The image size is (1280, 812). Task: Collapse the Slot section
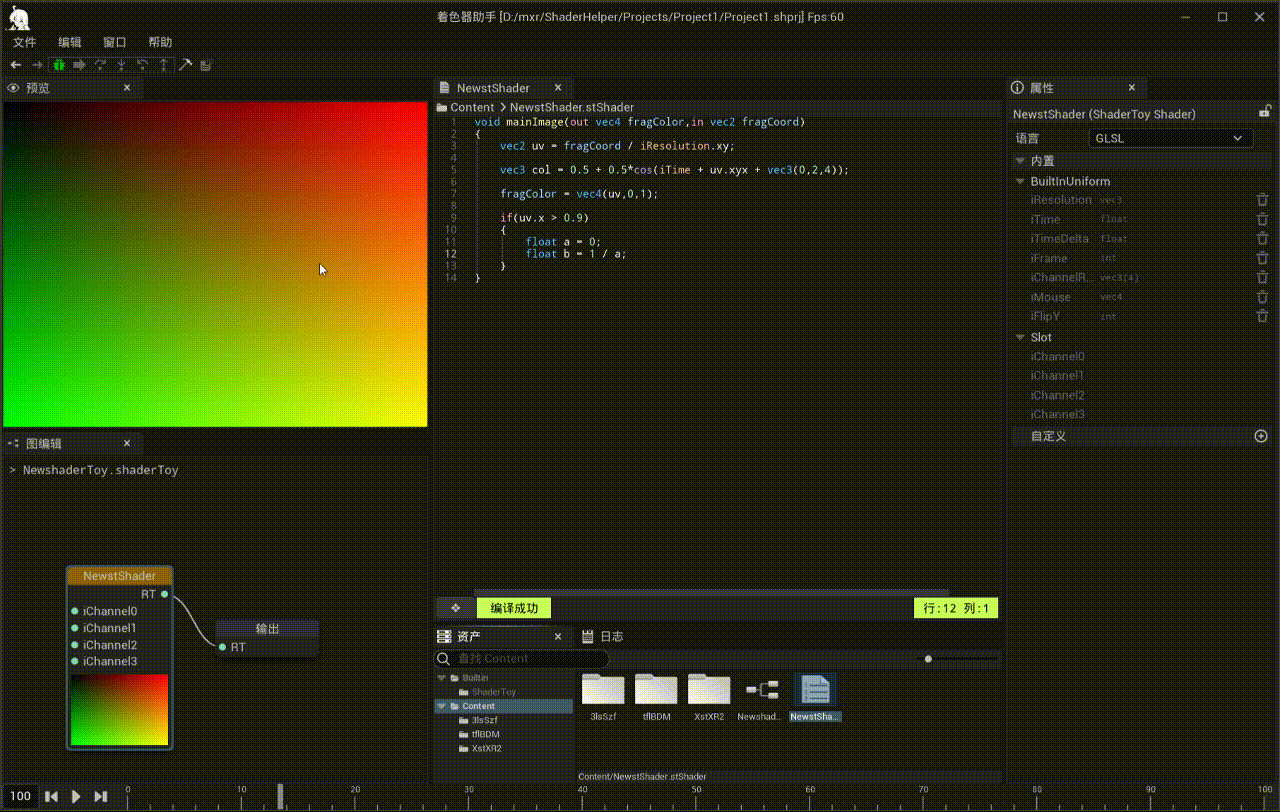(x=1020, y=337)
